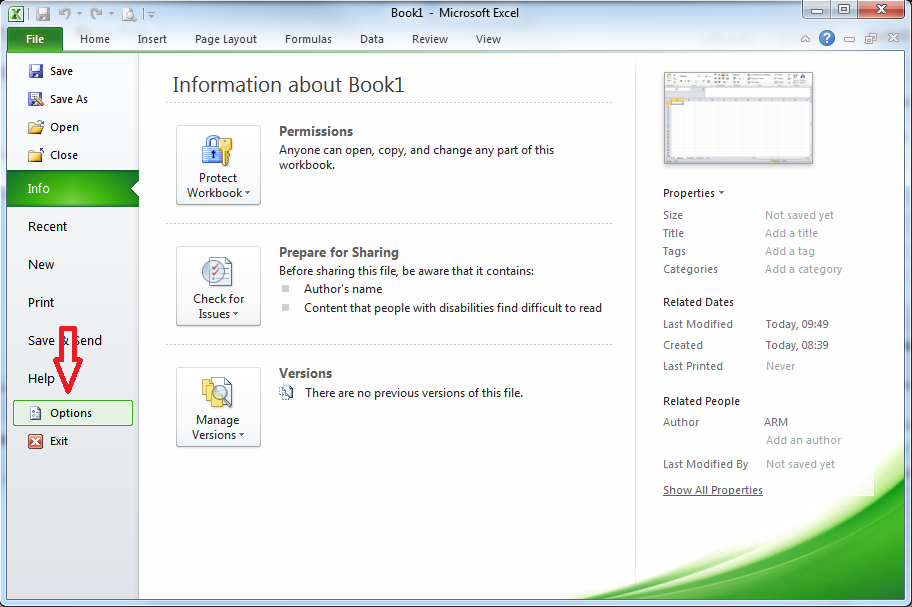The image size is (912, 607).
Task: Click the Excel application icon in title bar
Action: 16,13
